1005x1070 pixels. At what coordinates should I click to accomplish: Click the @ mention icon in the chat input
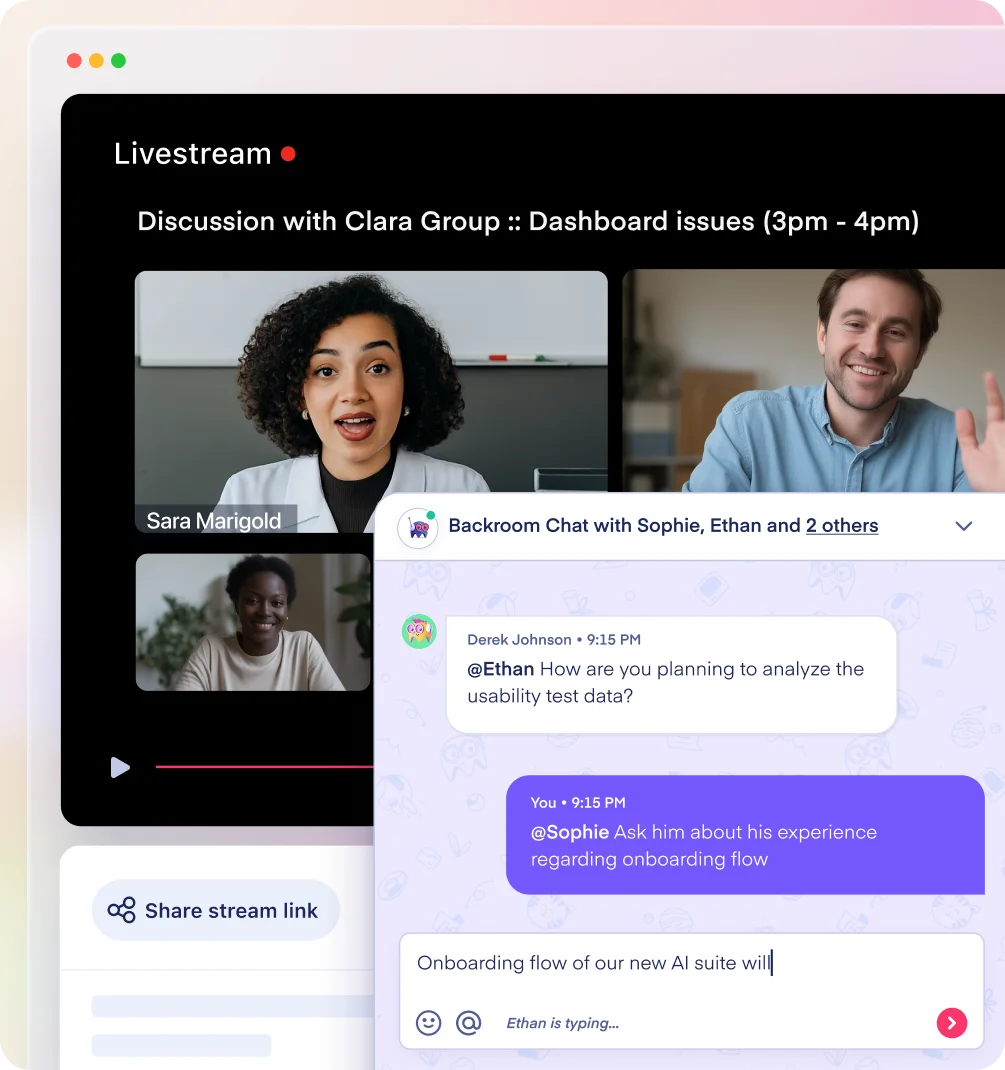pyautogui.click(x=469, y=1023)
